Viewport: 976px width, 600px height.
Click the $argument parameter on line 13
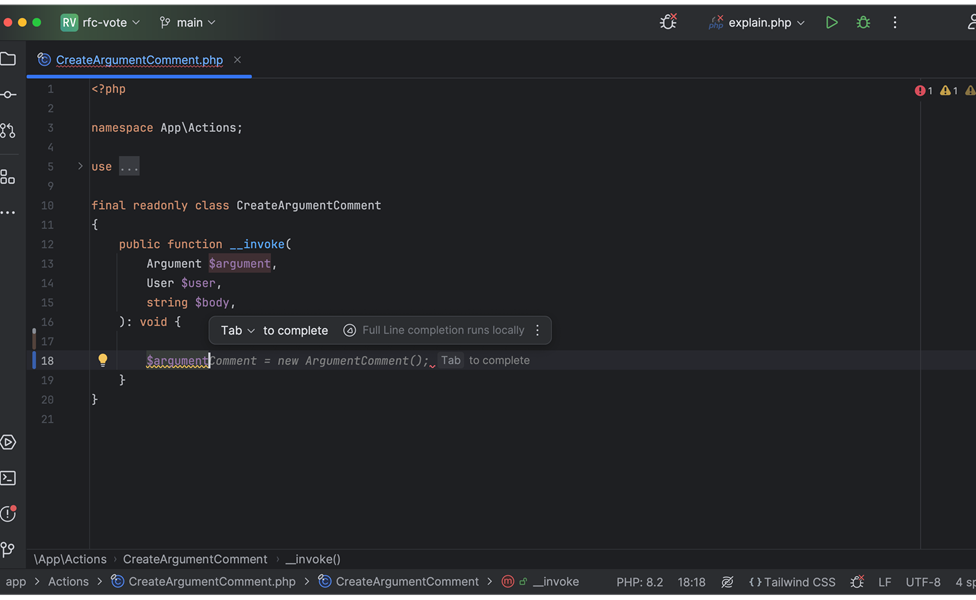point(240,264)
